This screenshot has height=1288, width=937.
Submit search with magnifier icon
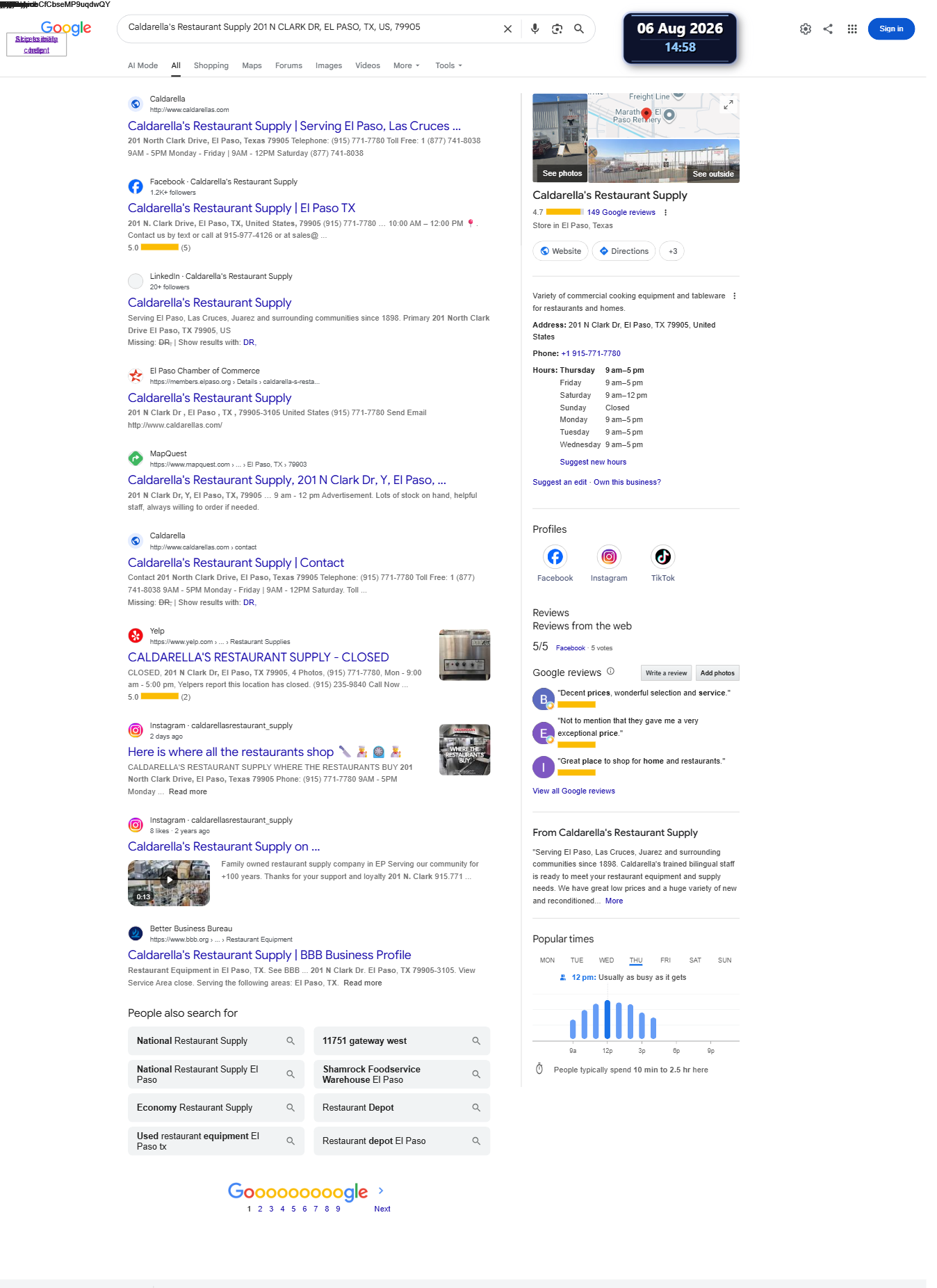tap(578, 29)
